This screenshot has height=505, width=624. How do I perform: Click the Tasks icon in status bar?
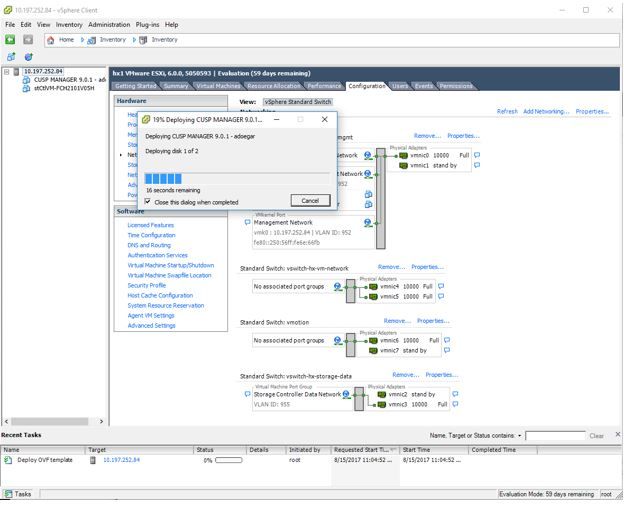(x=8, y=494)
